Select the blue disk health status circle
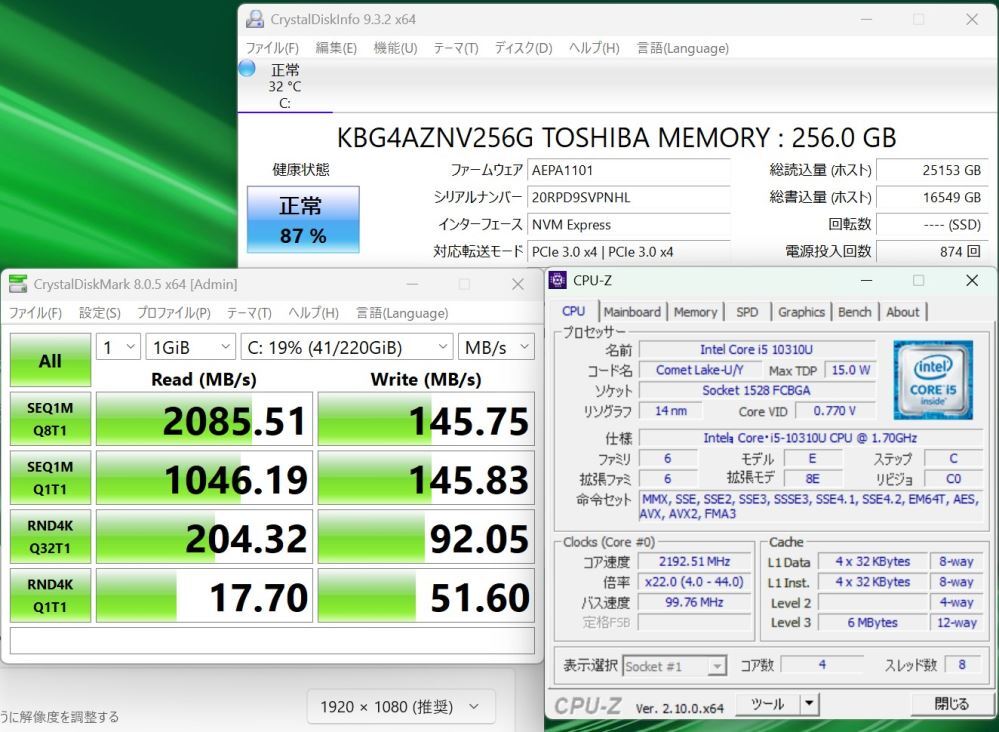The height and width of the screenshot is (732, 999). click(x=245, y=67)
